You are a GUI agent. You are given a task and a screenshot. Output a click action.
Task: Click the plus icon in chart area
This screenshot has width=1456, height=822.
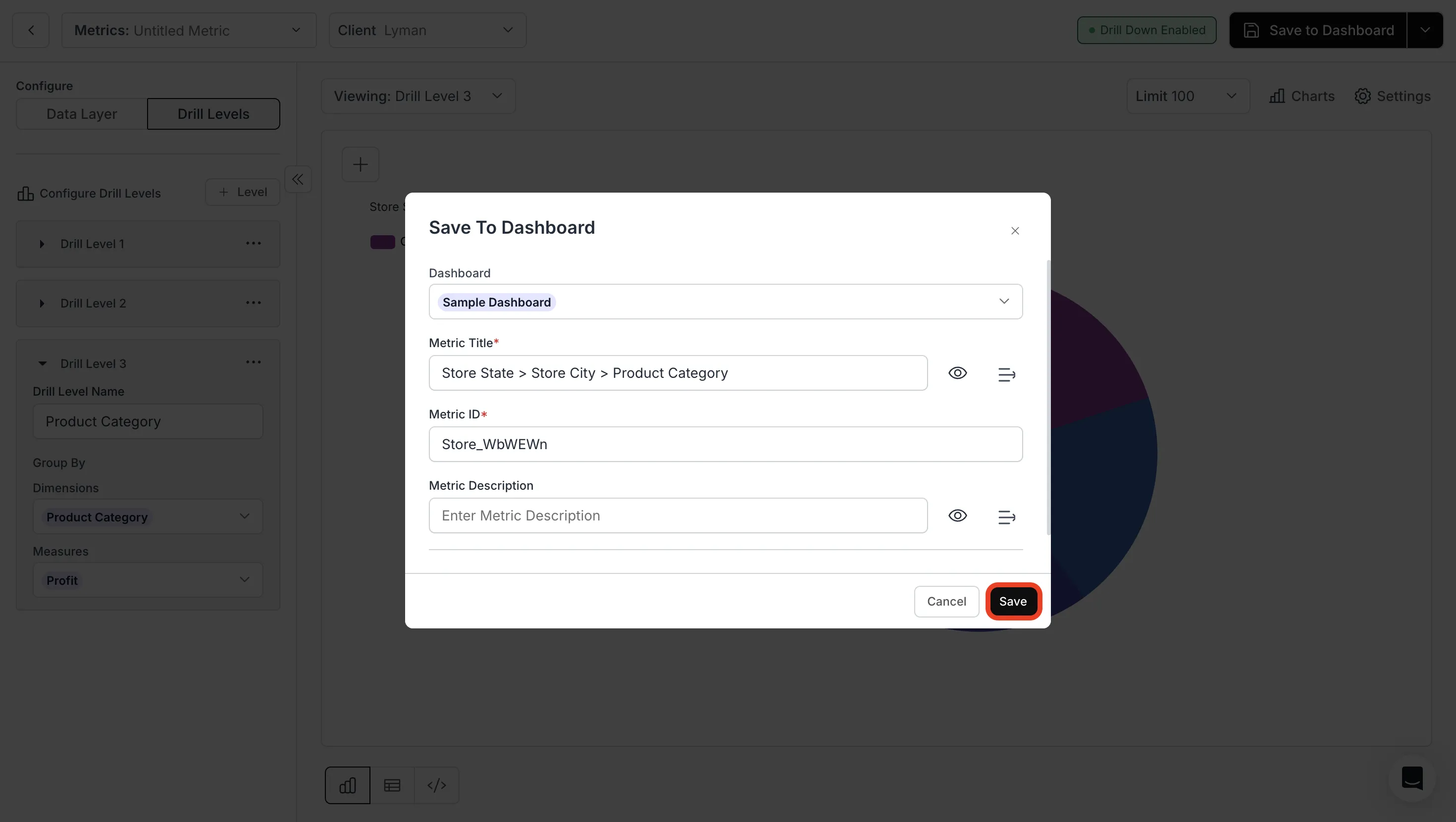(x=360, y=164)
